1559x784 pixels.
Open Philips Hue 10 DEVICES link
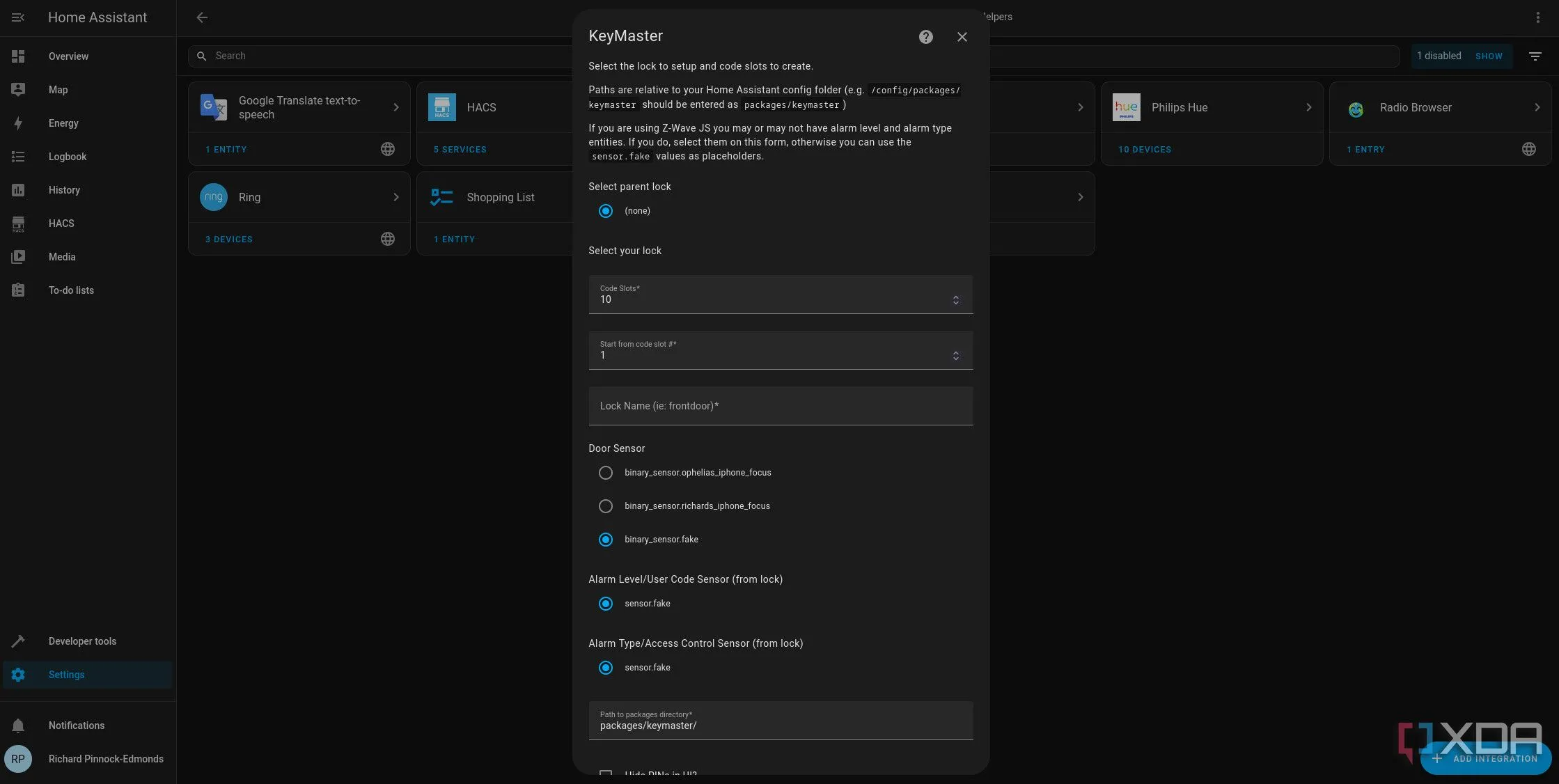coord(1145,150)
